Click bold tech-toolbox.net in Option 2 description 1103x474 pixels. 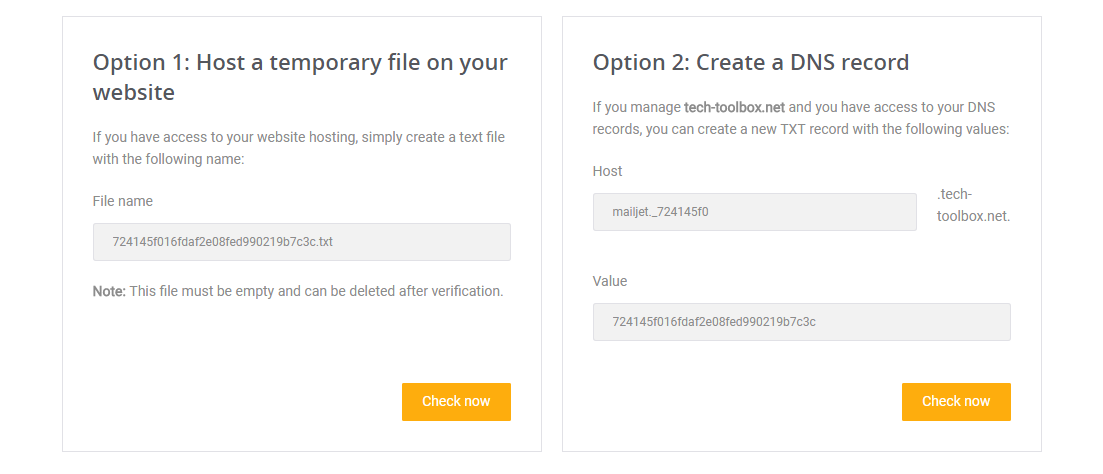734,107
